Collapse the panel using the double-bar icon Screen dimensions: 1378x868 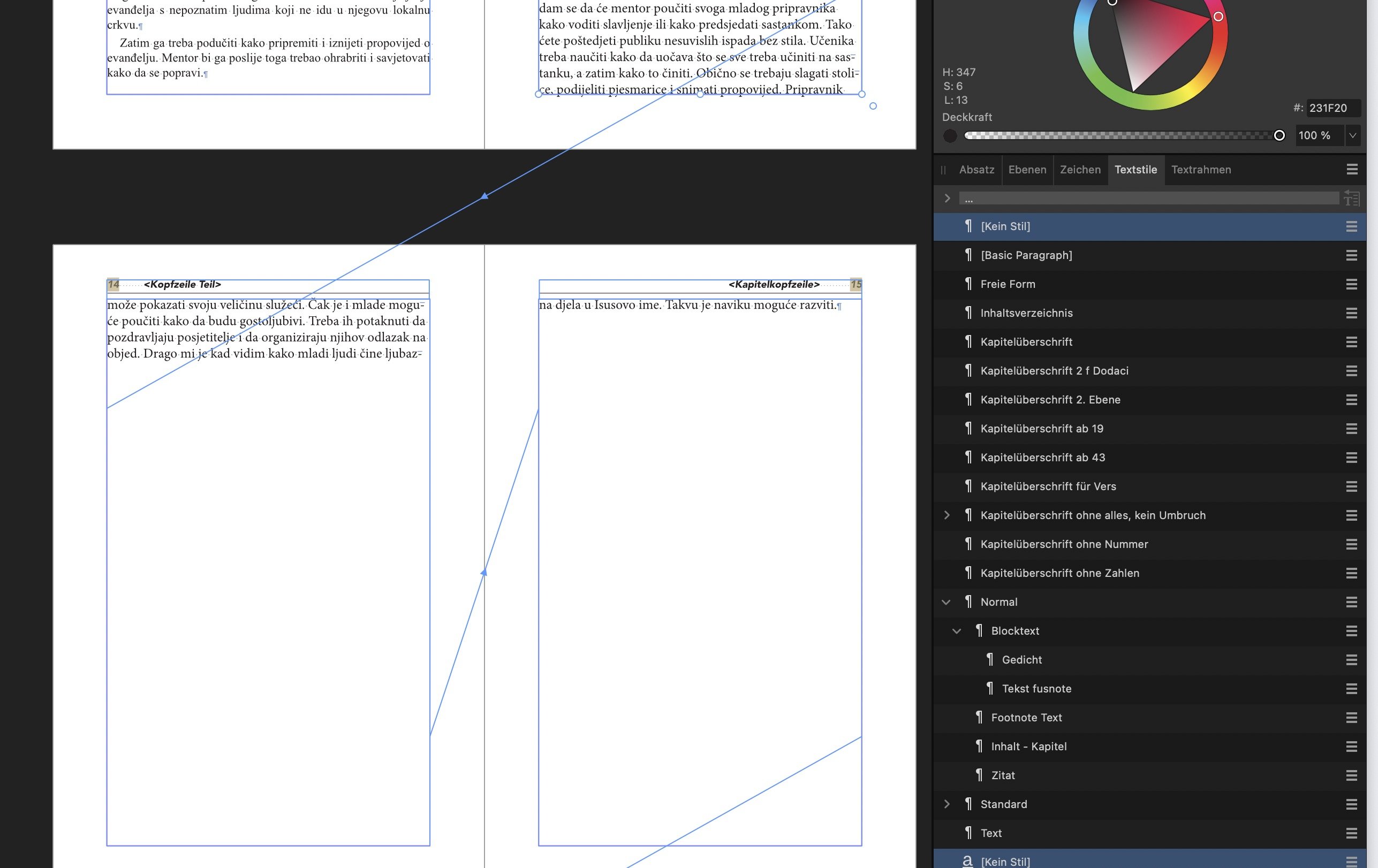point(944,169)
